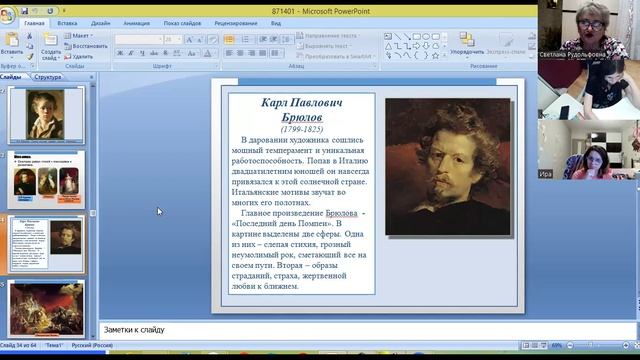Insert a text box from shapes gallery
640x360 pixels.
pos(388,37)
